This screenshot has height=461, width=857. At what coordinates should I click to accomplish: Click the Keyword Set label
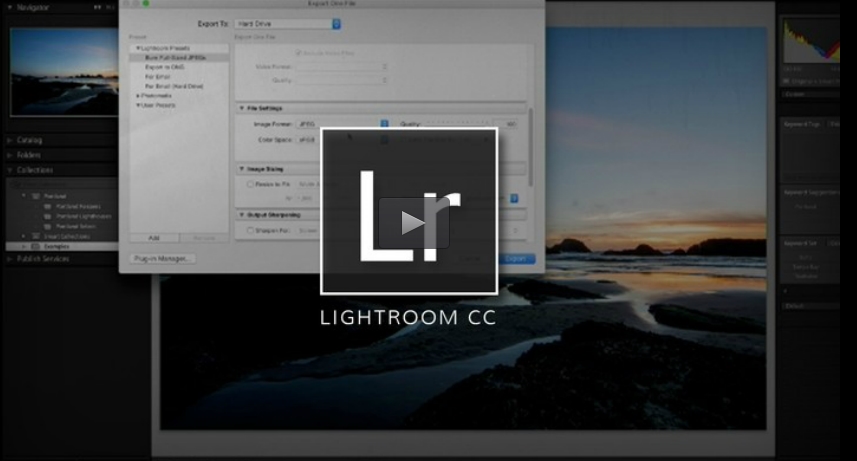point(802,243)
